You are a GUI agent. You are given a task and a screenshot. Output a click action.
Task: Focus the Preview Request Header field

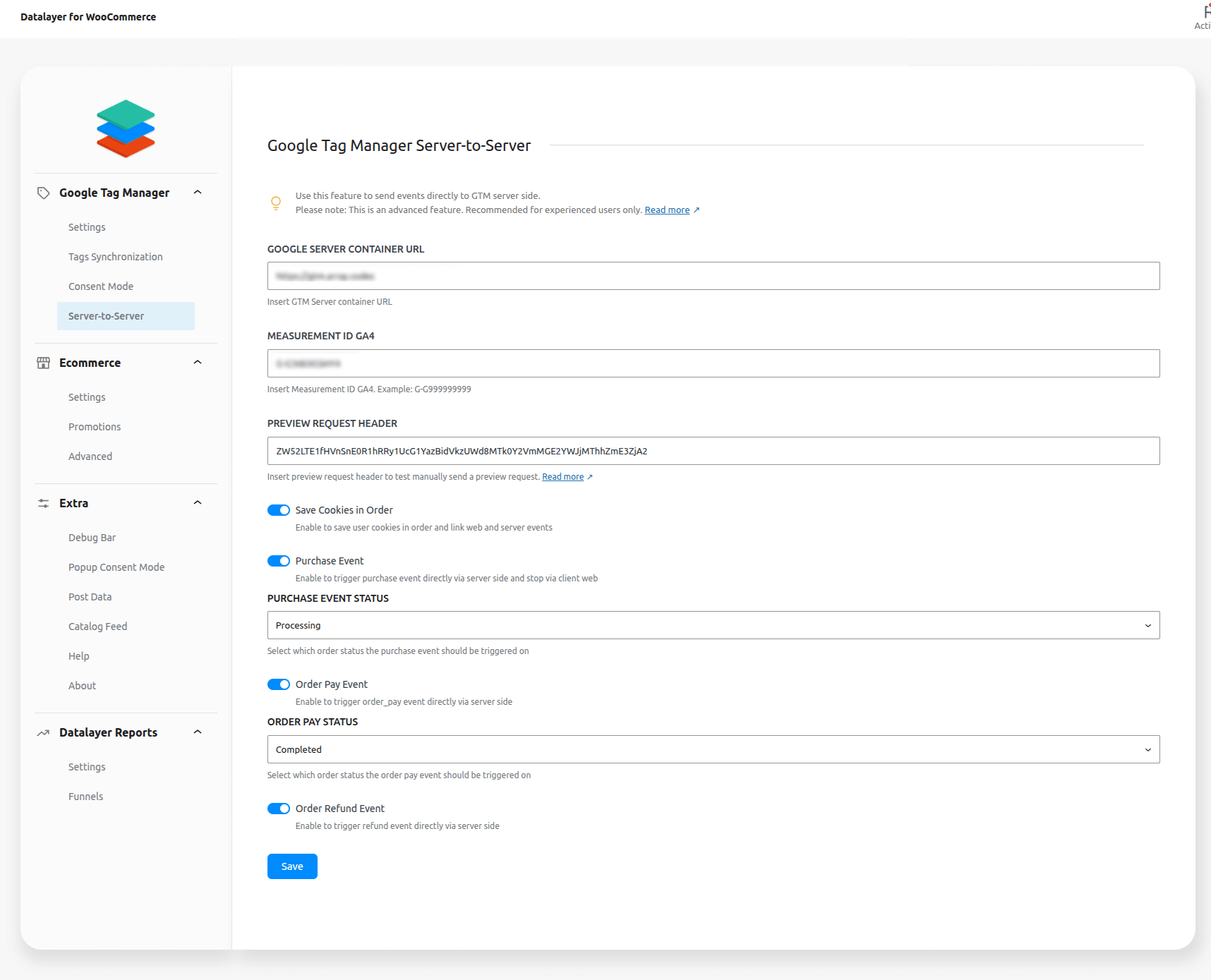coord(713,451)
